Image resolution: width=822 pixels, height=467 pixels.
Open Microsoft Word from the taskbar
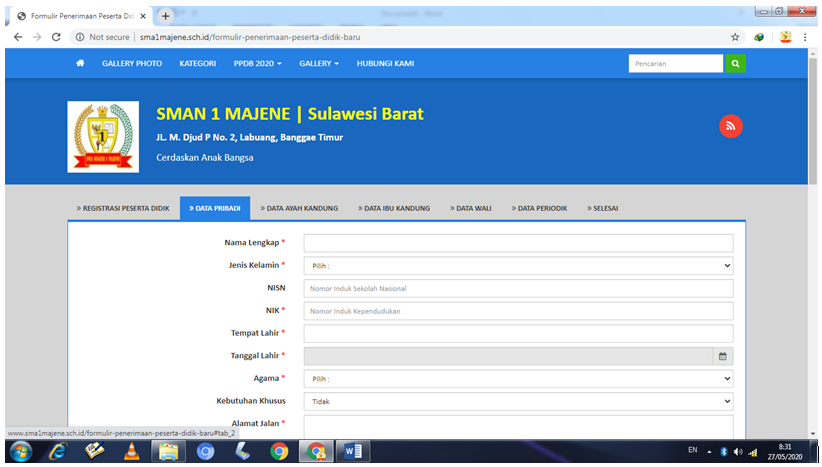click(352, 451)
